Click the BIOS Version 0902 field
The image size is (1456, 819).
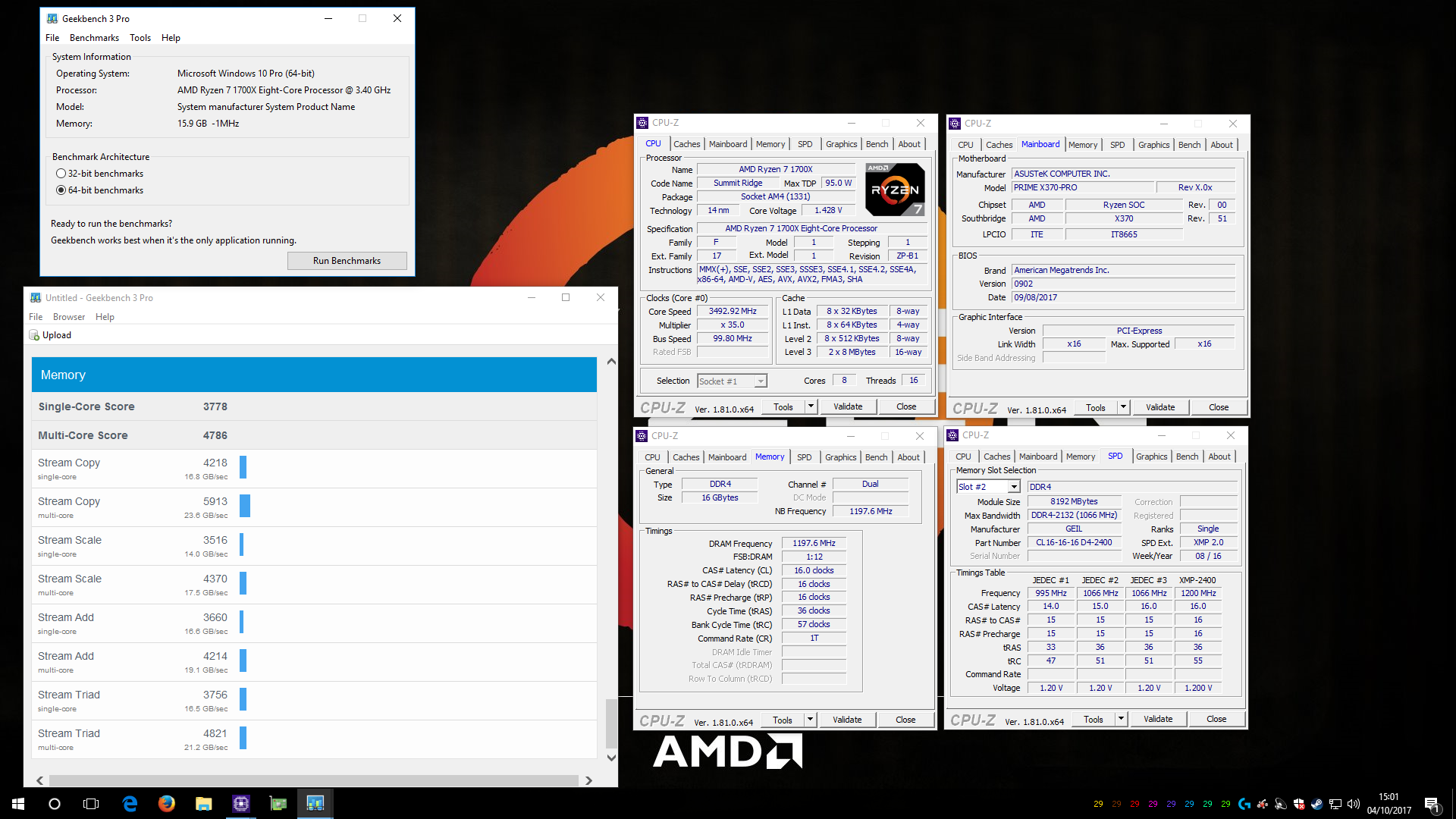[x=1124, y=284]
